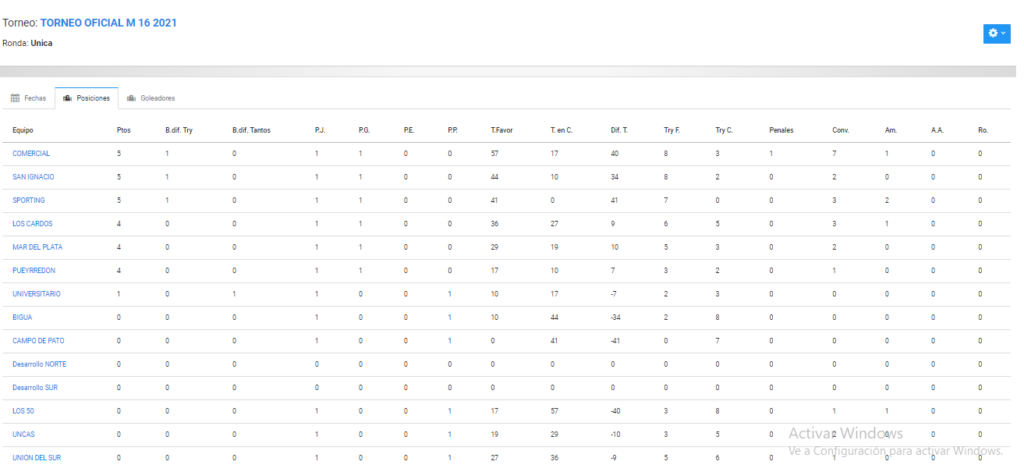Image resolution: width=1024 pixels, height=472 pixels.
Task: Click the UNIVERSITARIO team link
Action: (37, 294)
